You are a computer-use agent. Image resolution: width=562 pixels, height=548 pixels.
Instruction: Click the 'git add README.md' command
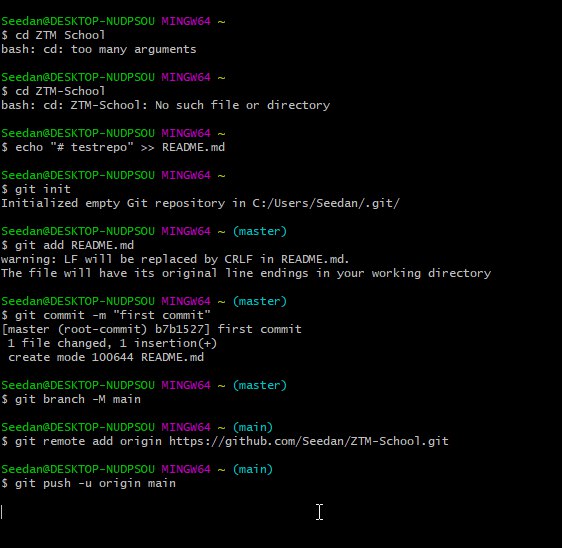67,245
